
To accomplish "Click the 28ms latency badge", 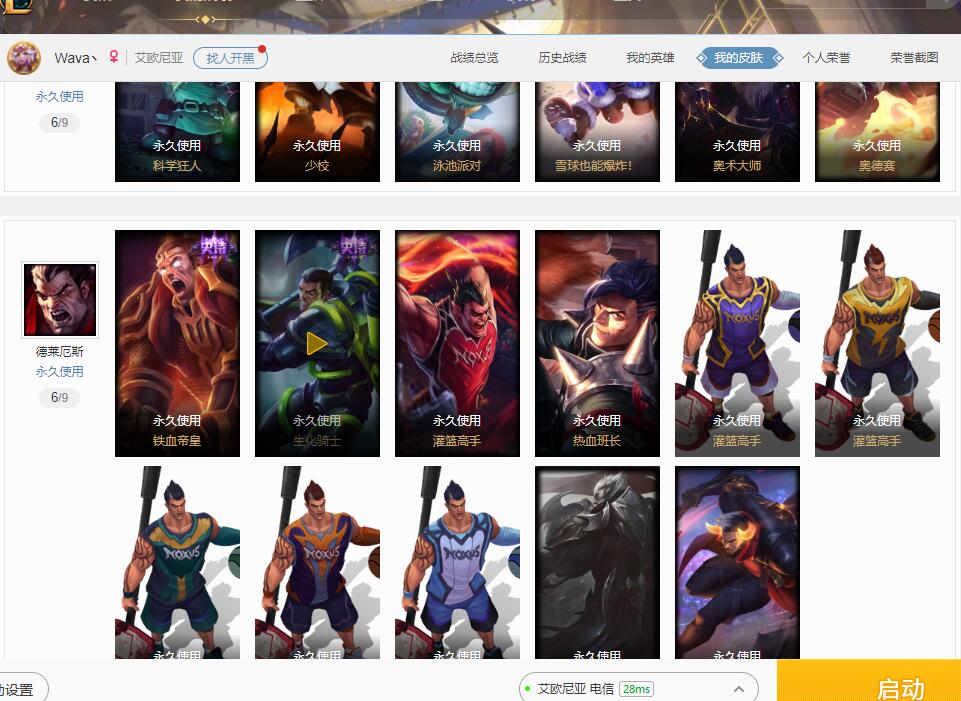I will [x=636, y=689].
